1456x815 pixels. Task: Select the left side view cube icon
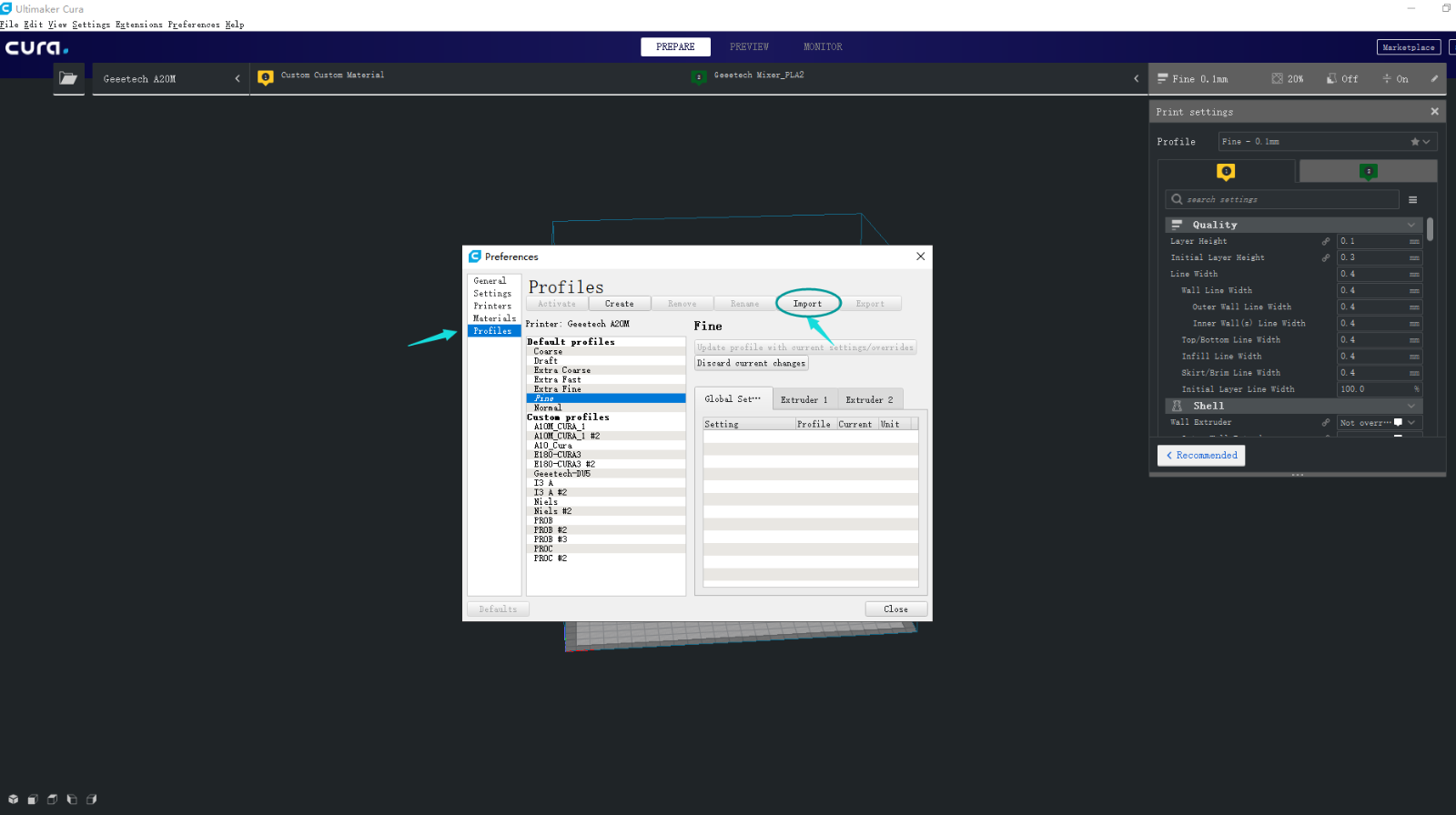[x=72, y=800]
